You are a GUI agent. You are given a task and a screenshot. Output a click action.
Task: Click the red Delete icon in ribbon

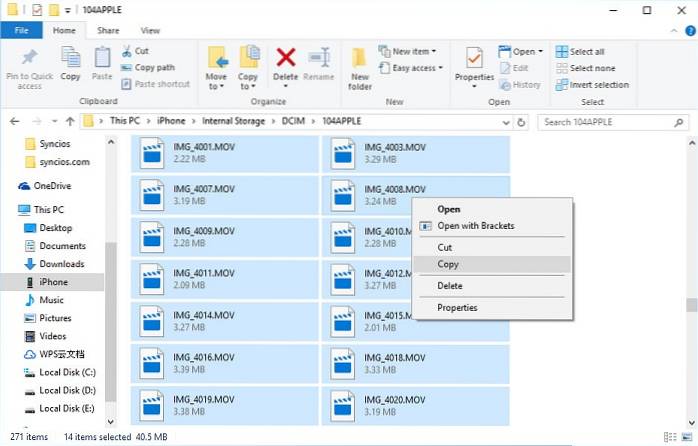pos(286,59)
